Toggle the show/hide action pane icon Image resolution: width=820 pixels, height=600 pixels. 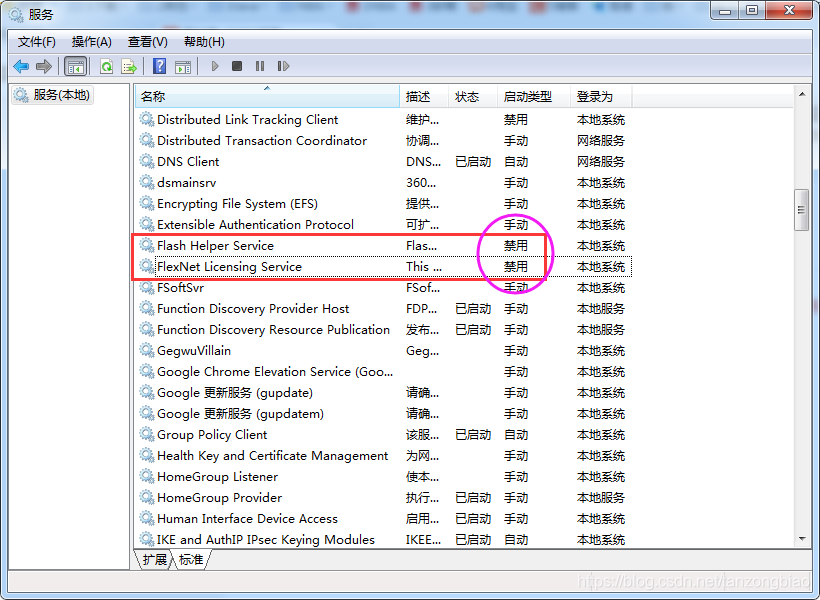[x=183, y=66]
